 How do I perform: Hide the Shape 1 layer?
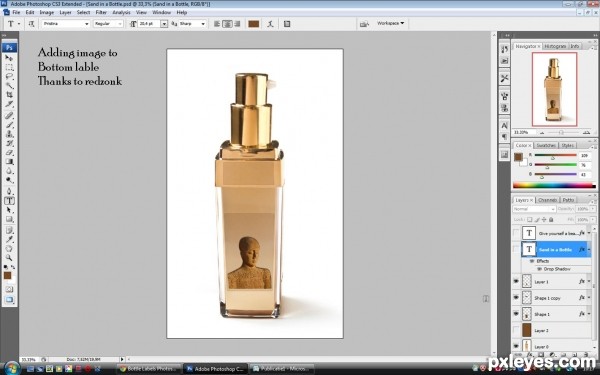coord(516,314)
